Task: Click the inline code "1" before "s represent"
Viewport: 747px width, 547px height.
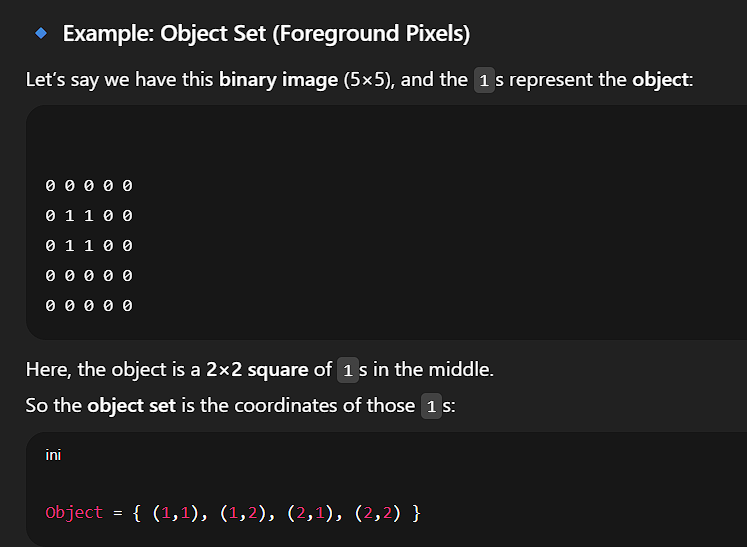Action: coord(483,80)
